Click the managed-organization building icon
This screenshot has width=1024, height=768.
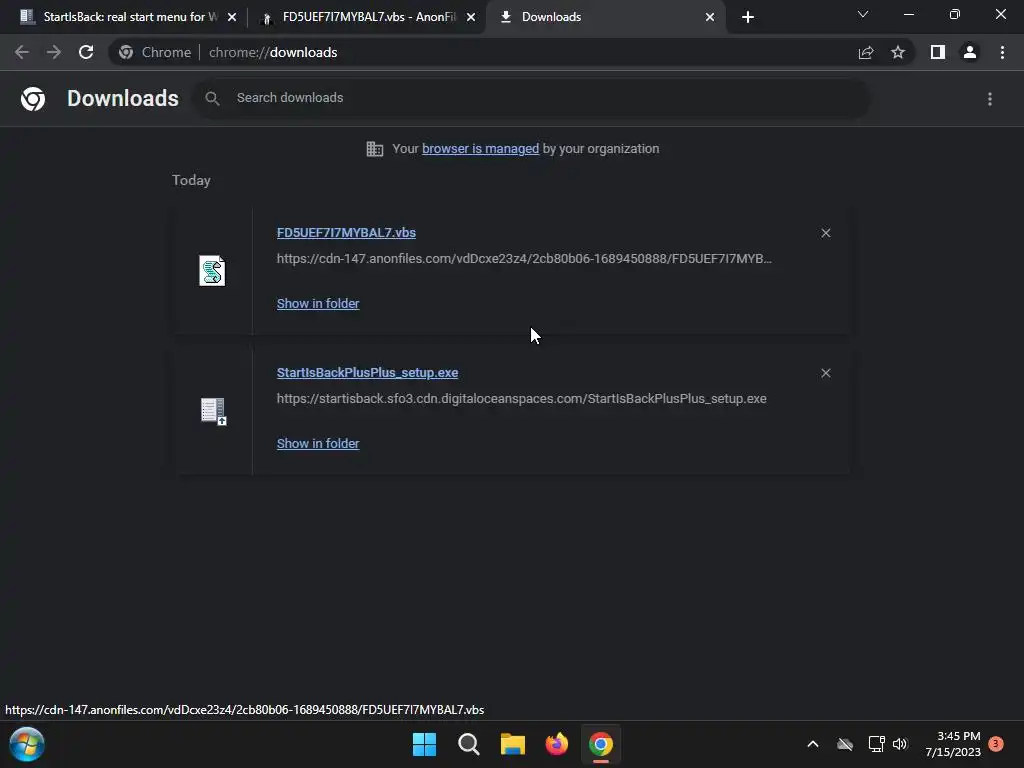375,149
